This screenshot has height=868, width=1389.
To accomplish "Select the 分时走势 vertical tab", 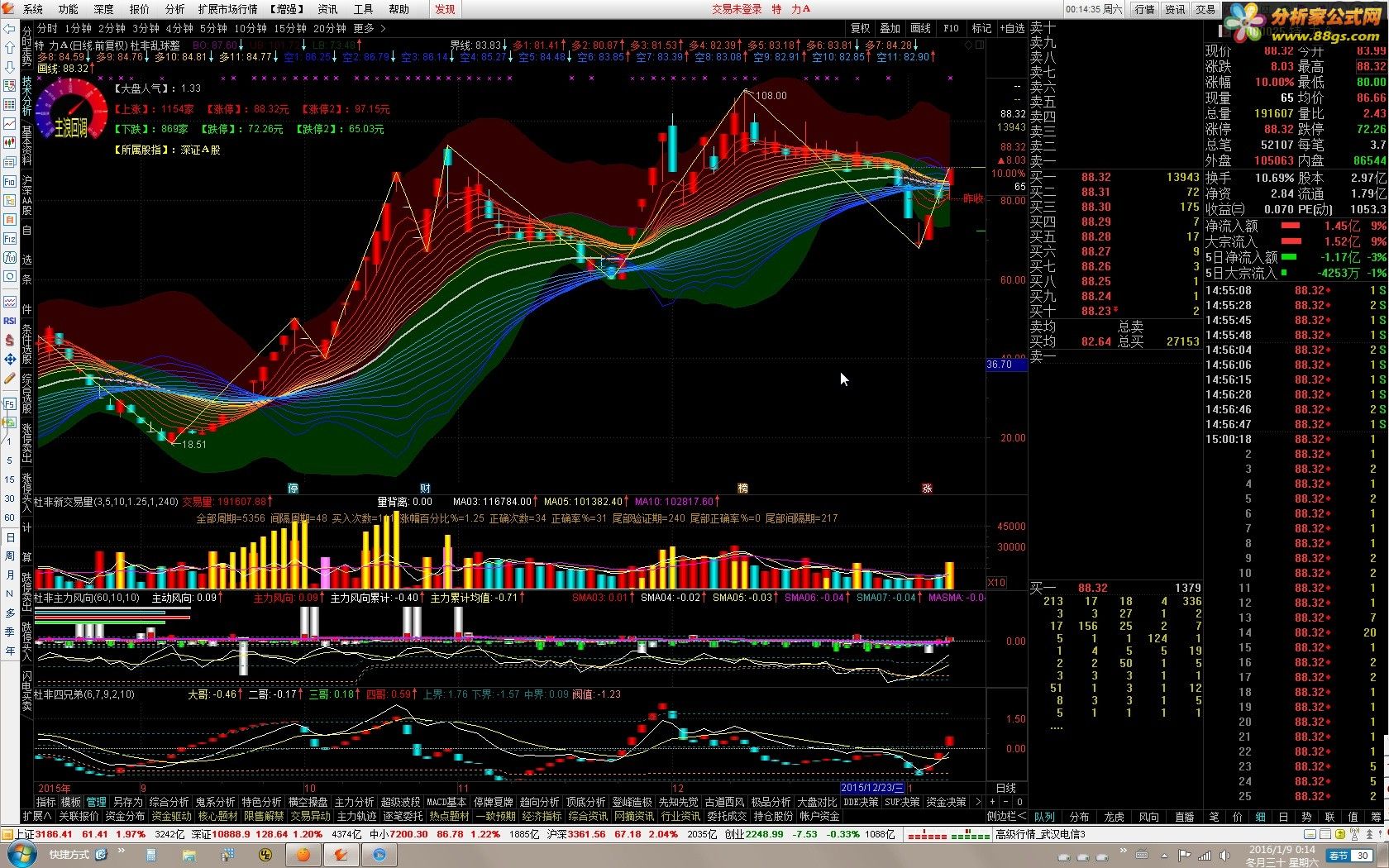I will point(26,46).
